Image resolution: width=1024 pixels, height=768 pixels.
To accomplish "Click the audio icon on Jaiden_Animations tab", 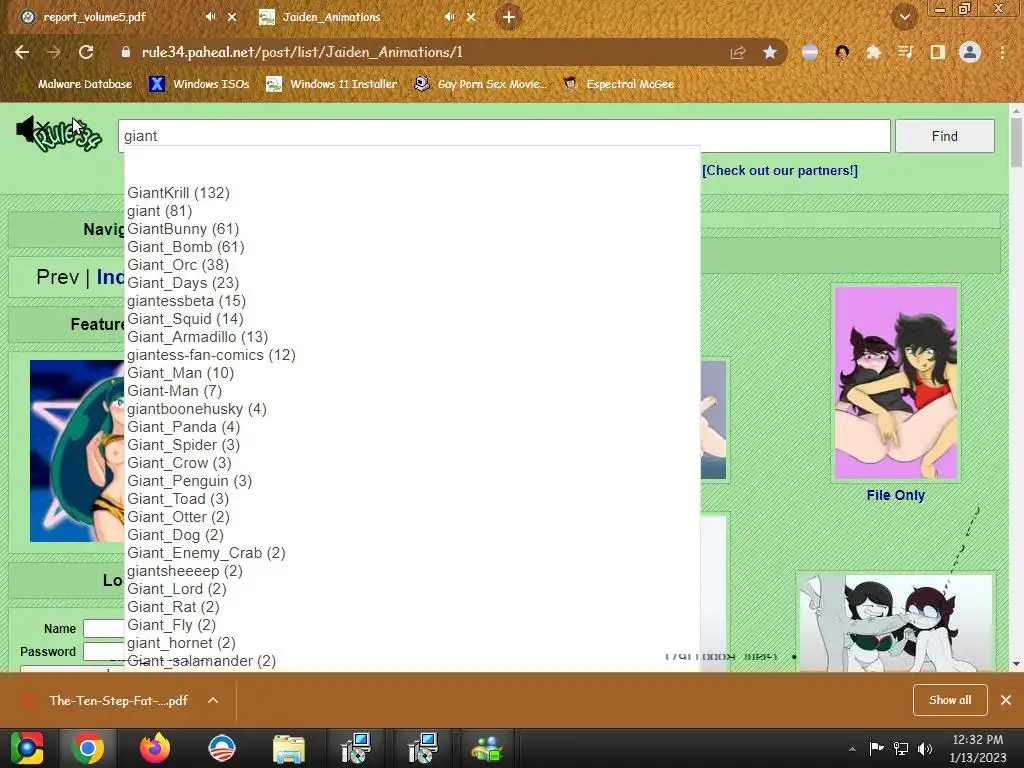I will (x=449, y=17).
